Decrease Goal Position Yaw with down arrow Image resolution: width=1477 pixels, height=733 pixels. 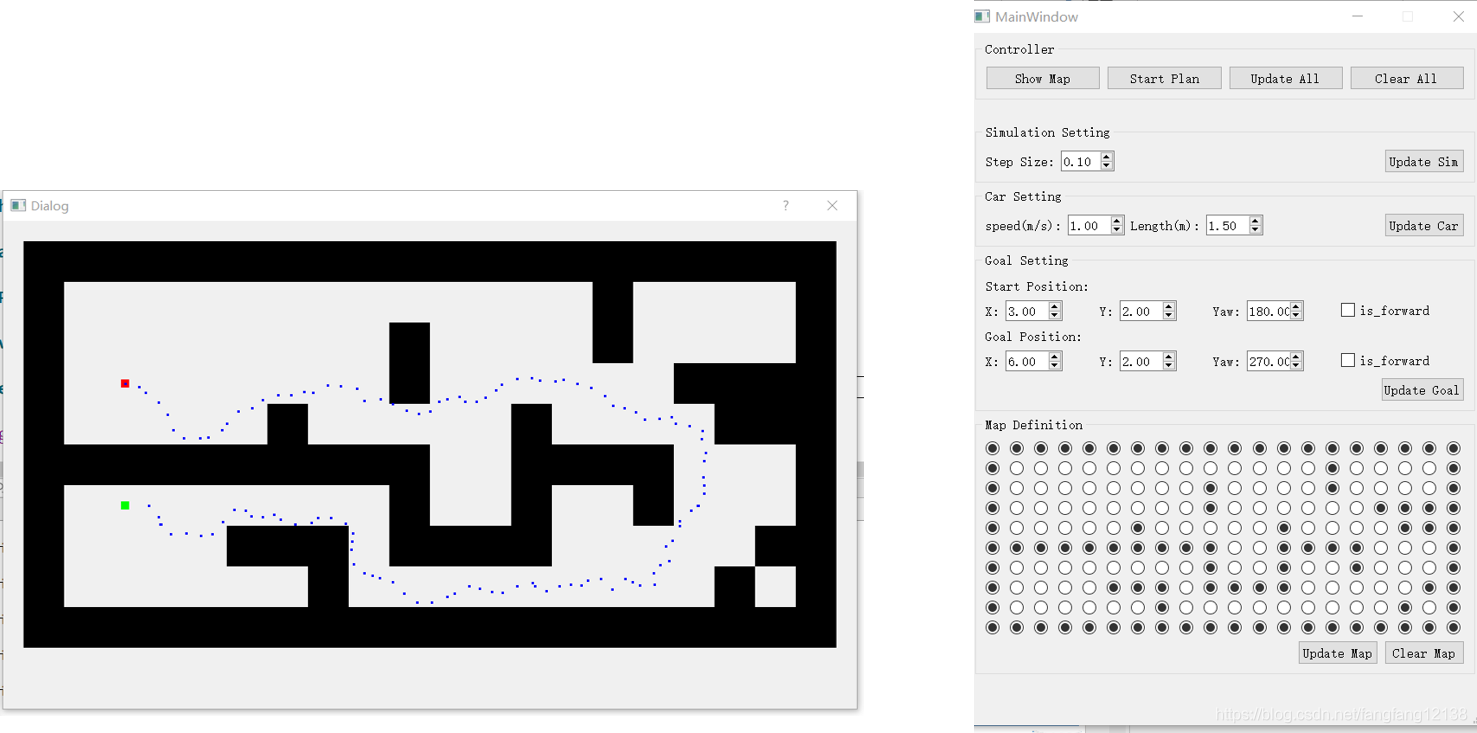(1296, 366)
